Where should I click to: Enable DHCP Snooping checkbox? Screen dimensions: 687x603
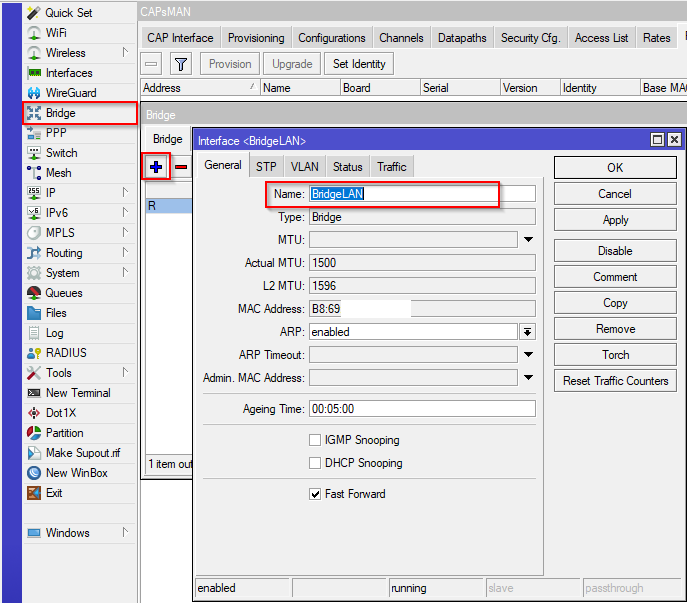click(x=315, y=463)
